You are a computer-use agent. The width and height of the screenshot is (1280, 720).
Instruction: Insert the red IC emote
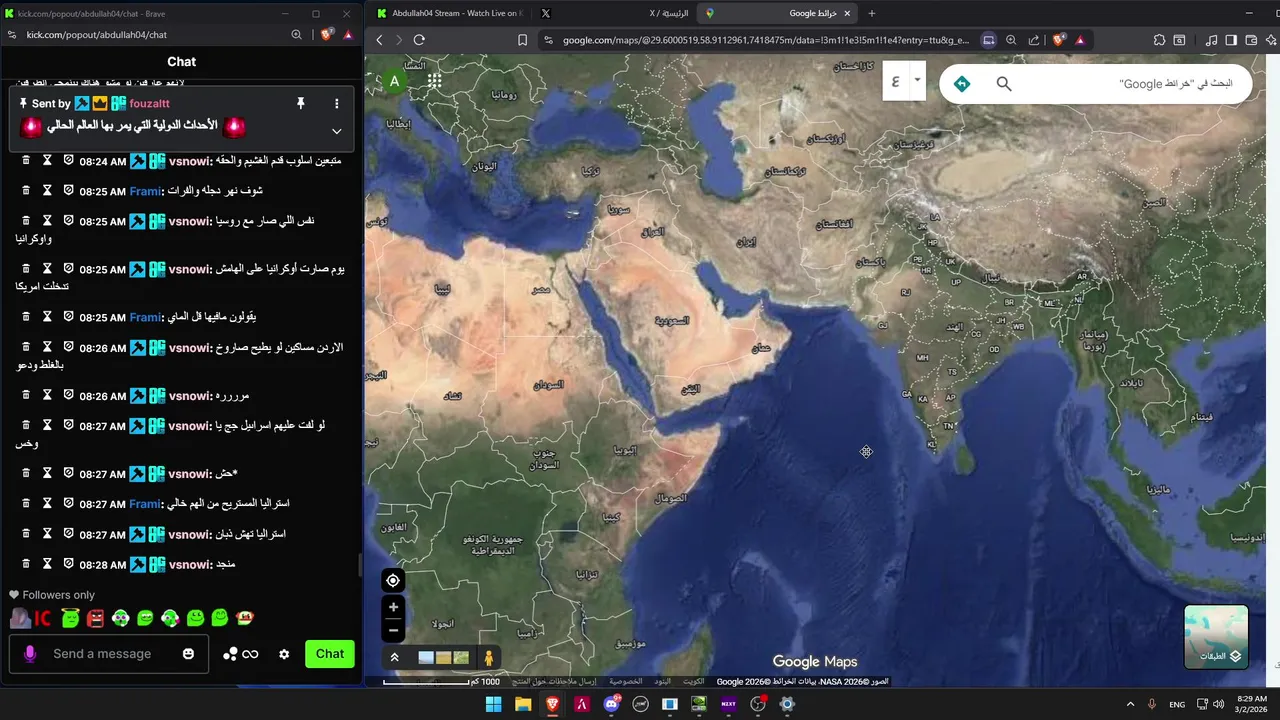click(42, 619)
